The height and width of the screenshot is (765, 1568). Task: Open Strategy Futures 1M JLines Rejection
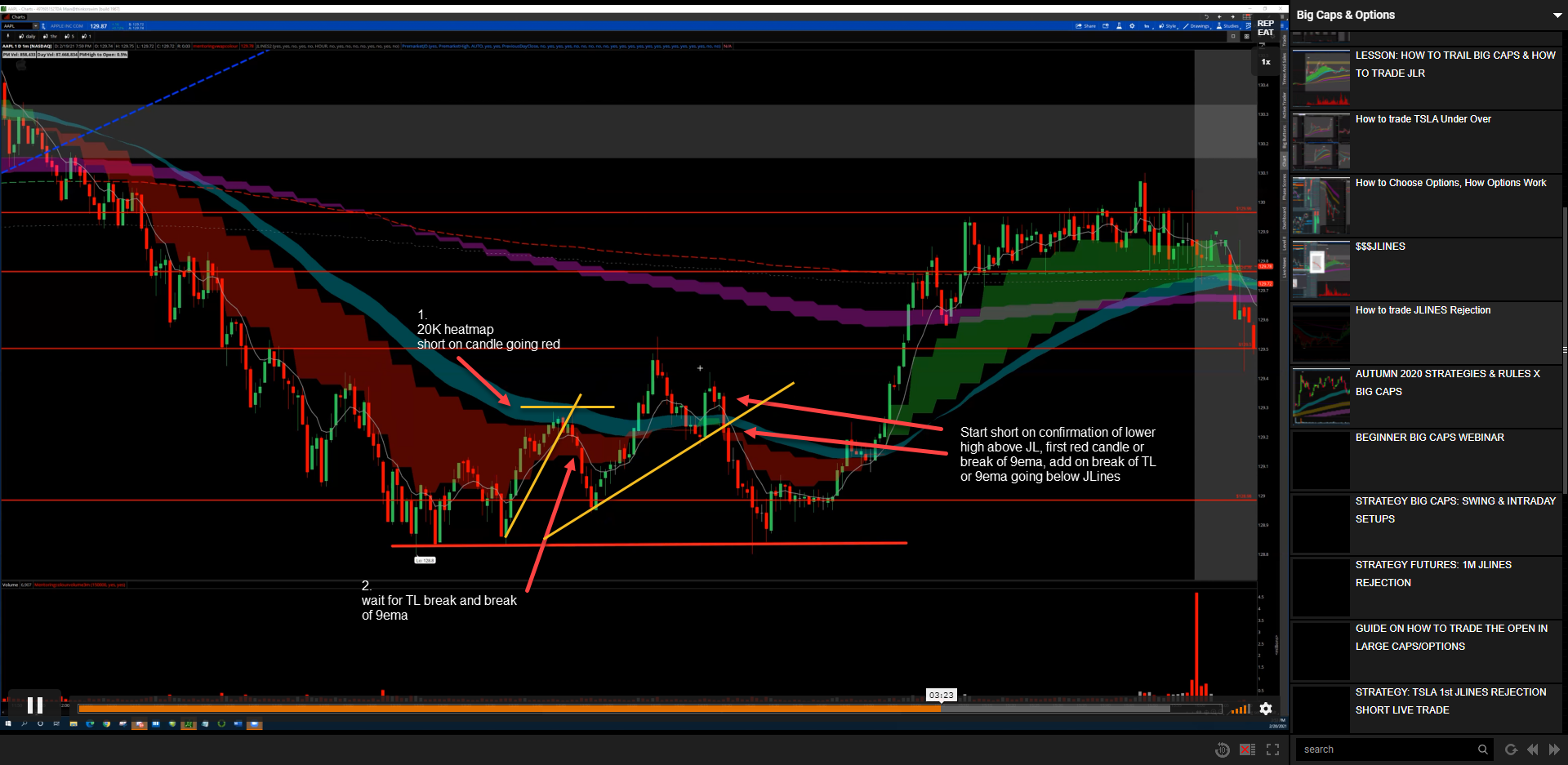point(1426,588)
